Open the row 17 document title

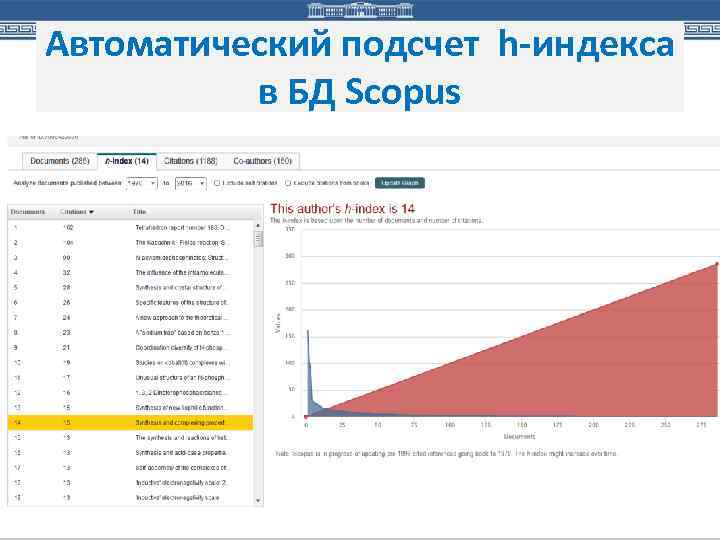[x=182, y=468]
